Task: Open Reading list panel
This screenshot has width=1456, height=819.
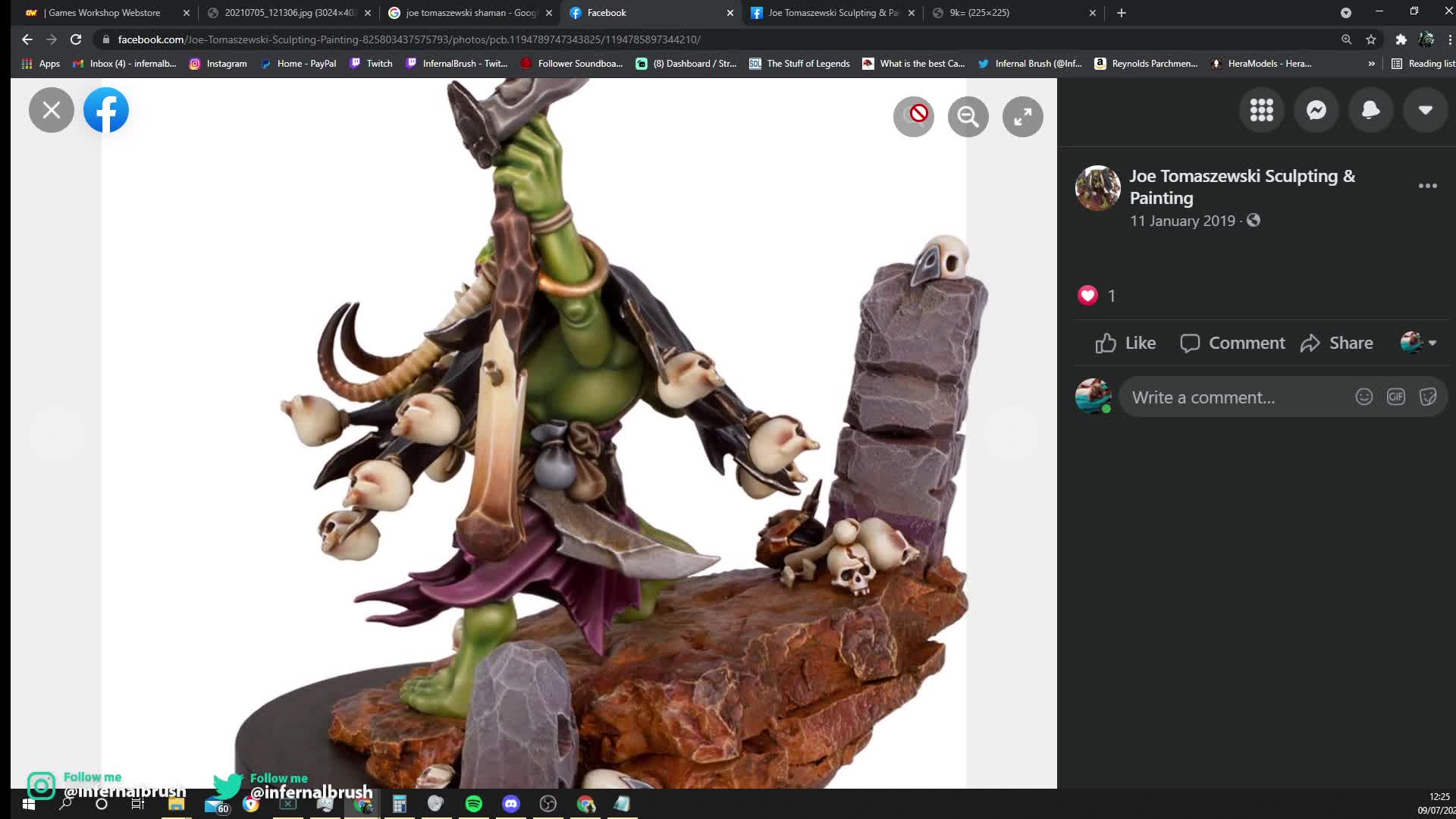Action: (1423, 64)
